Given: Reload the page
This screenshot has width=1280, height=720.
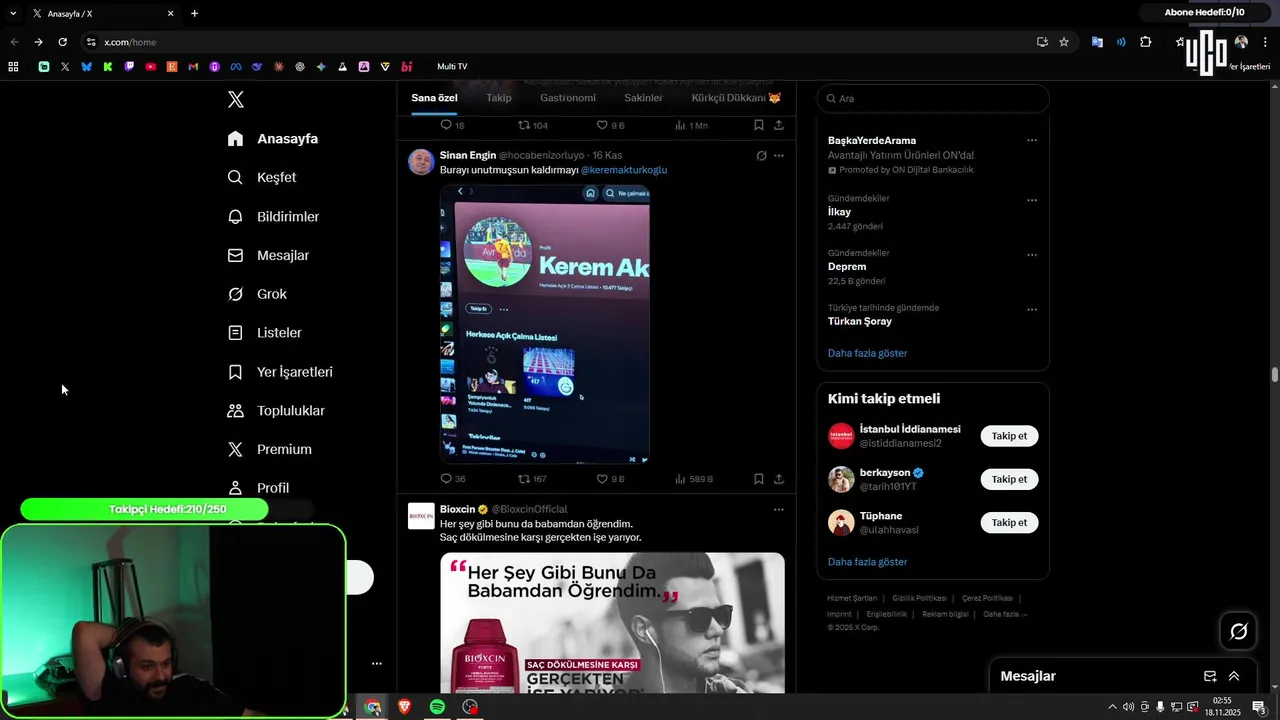Looking at the screenshot, I should (x=62, y=42).
